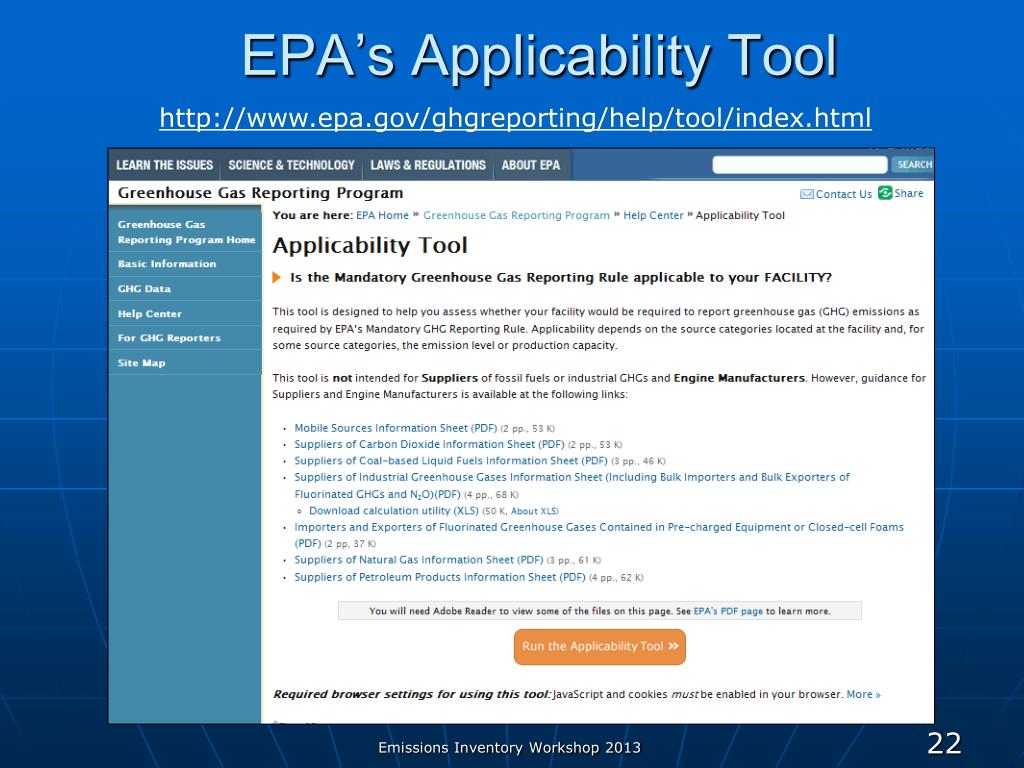Screen dimensions: 1024x768
Task: Click More link for browser settings
Action: point(863,694)
